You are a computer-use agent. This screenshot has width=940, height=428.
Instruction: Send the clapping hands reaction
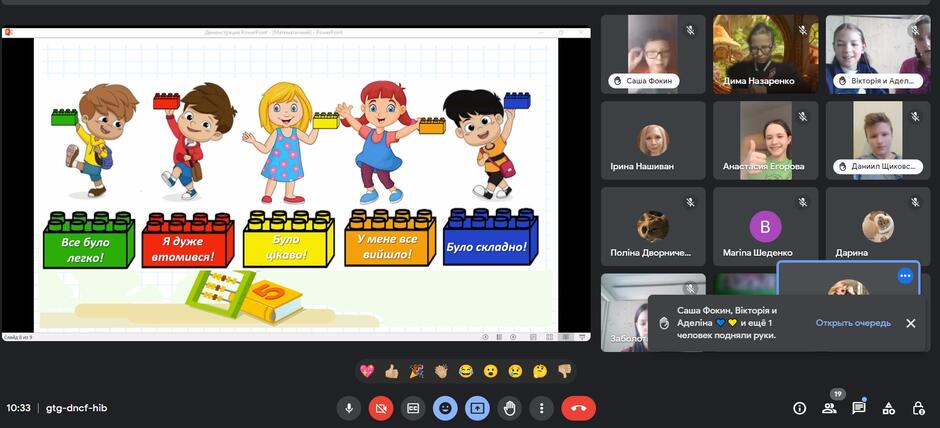(x=441, y=371)
